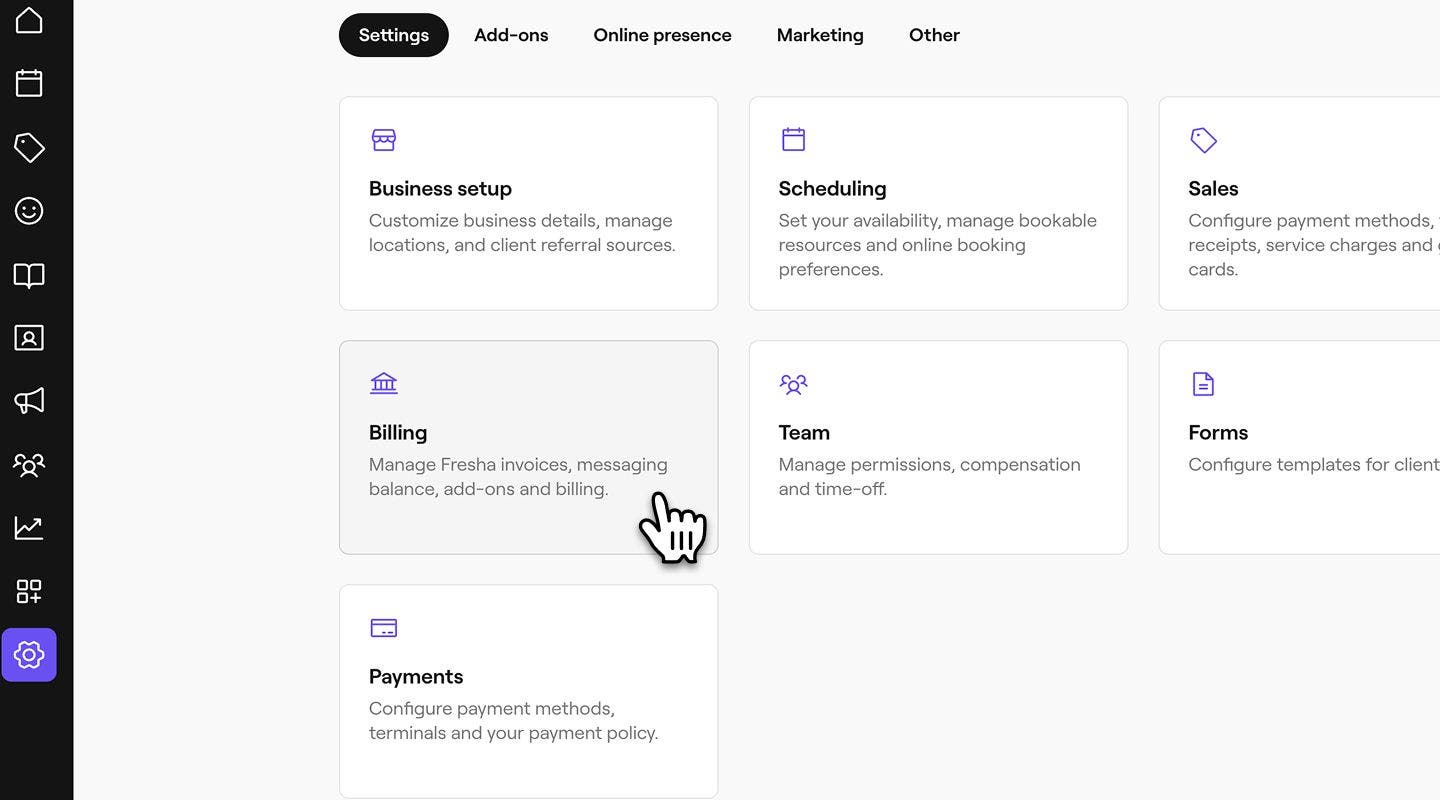Click the Marketing megaphone sidebar icon
1440x800 pixels.
[29, 401]
